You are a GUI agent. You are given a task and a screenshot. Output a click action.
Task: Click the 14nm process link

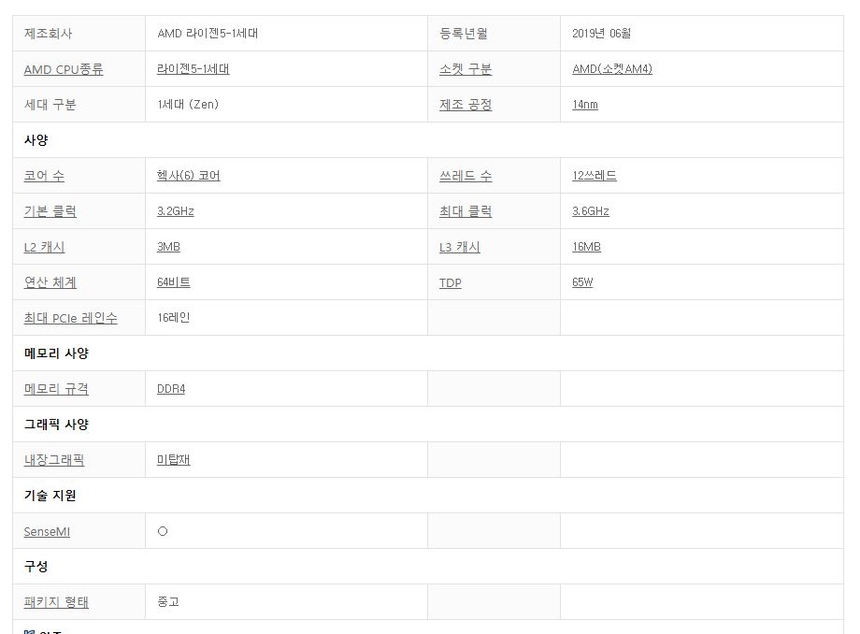click(x=585, y=105)
